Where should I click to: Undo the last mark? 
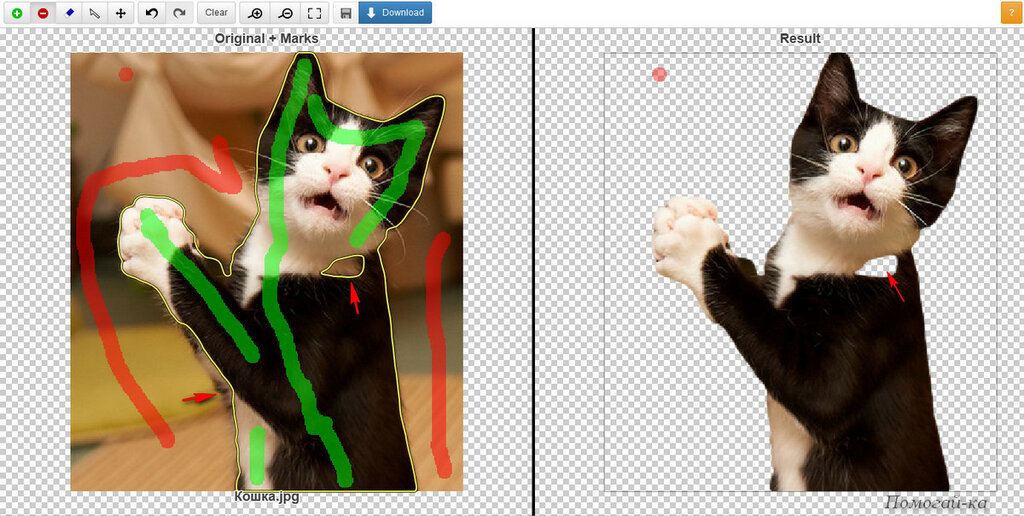point(152,13)
